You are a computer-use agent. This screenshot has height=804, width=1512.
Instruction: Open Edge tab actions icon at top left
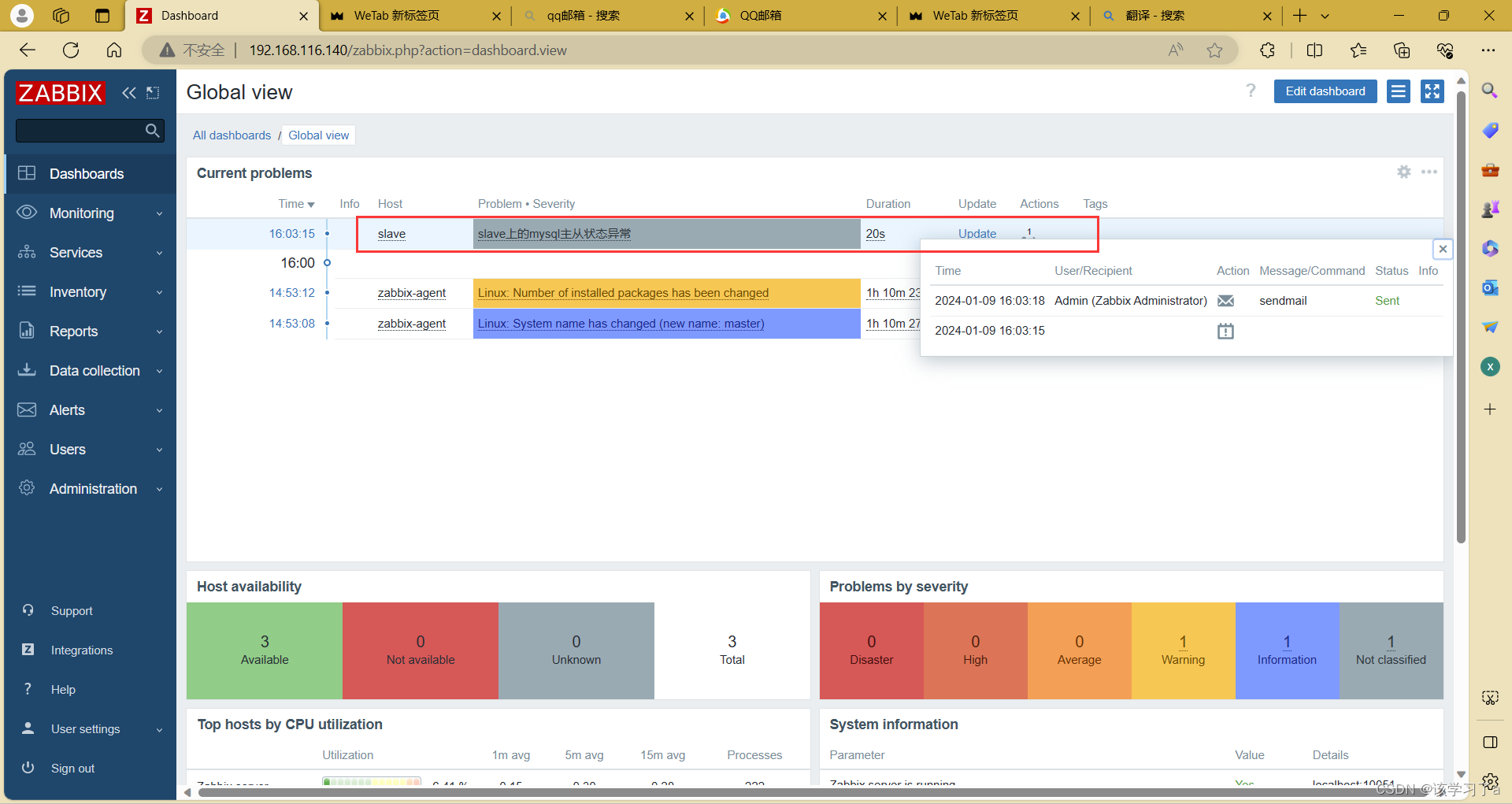[x=102, y=16]
